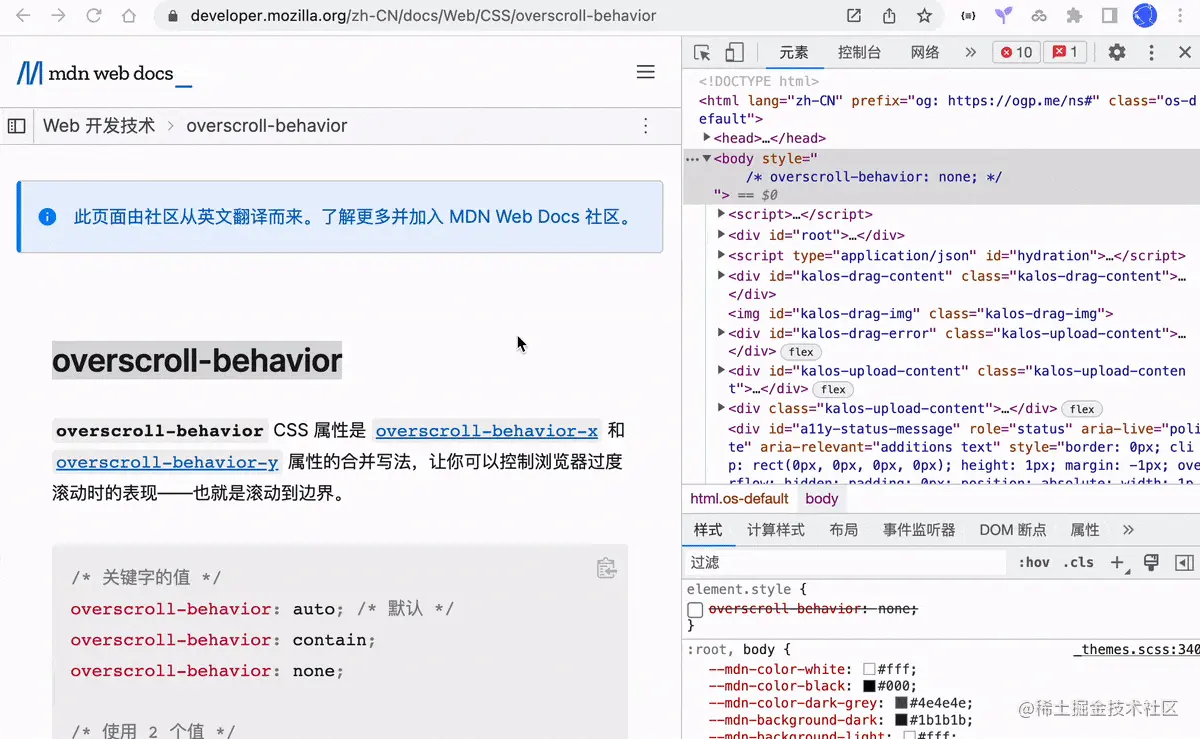The image size is (1200, 739).
Task: Open DevTools customize three-dot menu
Action: (x=1152, y=53)
